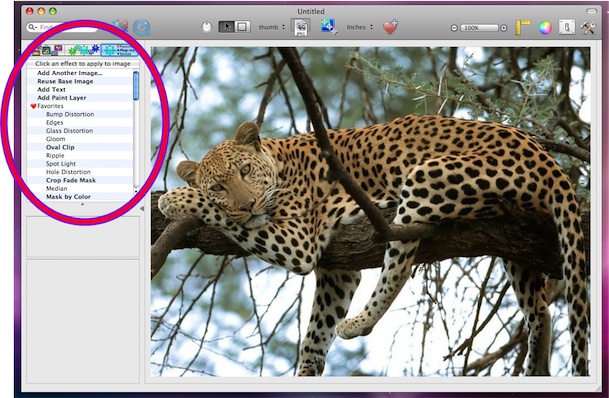Apply the Edges effect
The width and height of the screenshot is (609, 398).
[x=55, y=122]
